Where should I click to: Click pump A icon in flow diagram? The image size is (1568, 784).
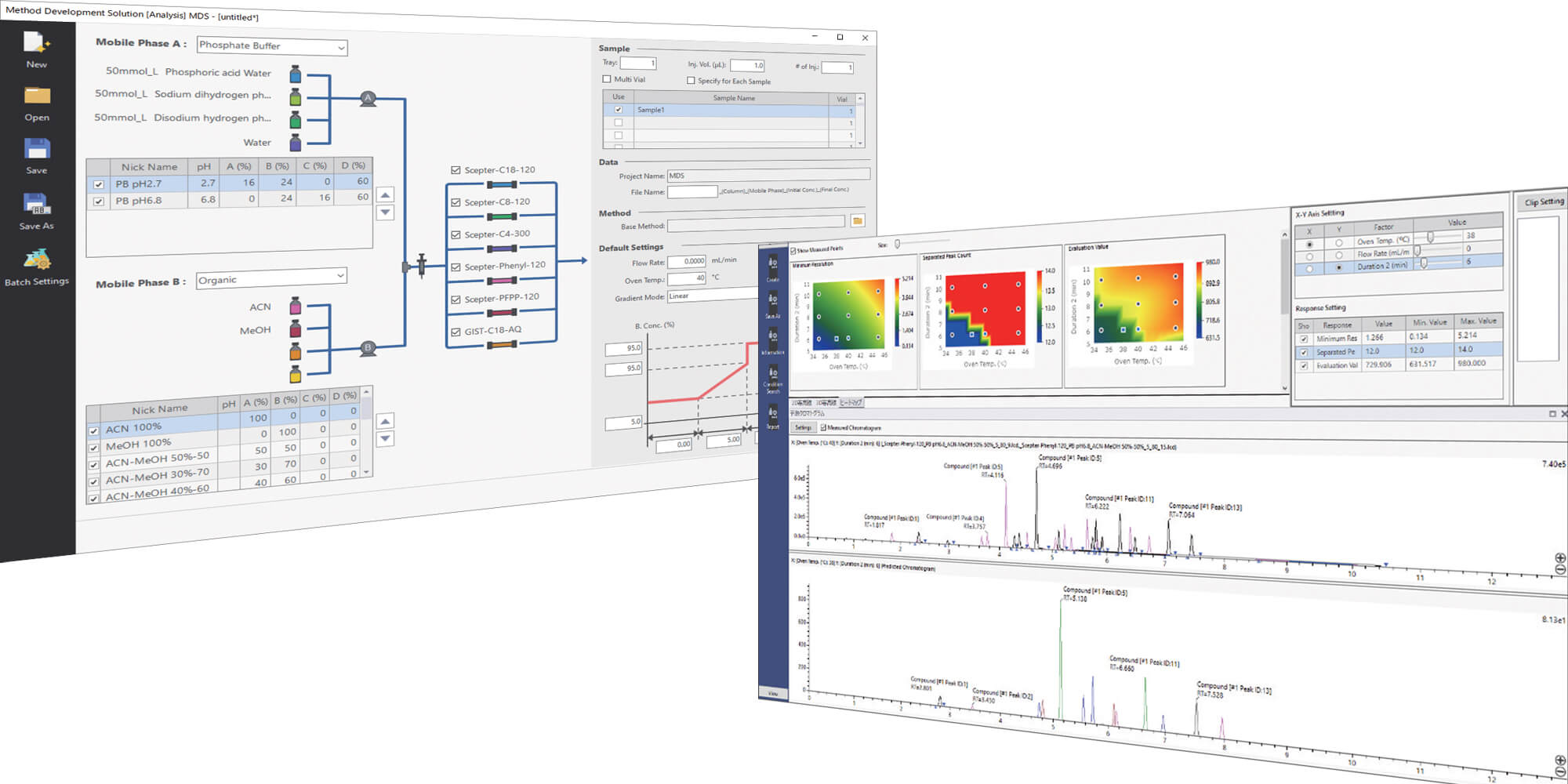(x=368, y=99)
